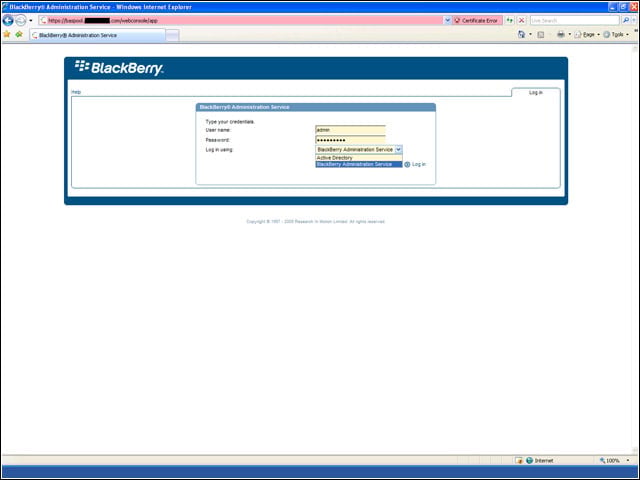Open the recent pages dropdown beside Forward

(x=31, y=20)
